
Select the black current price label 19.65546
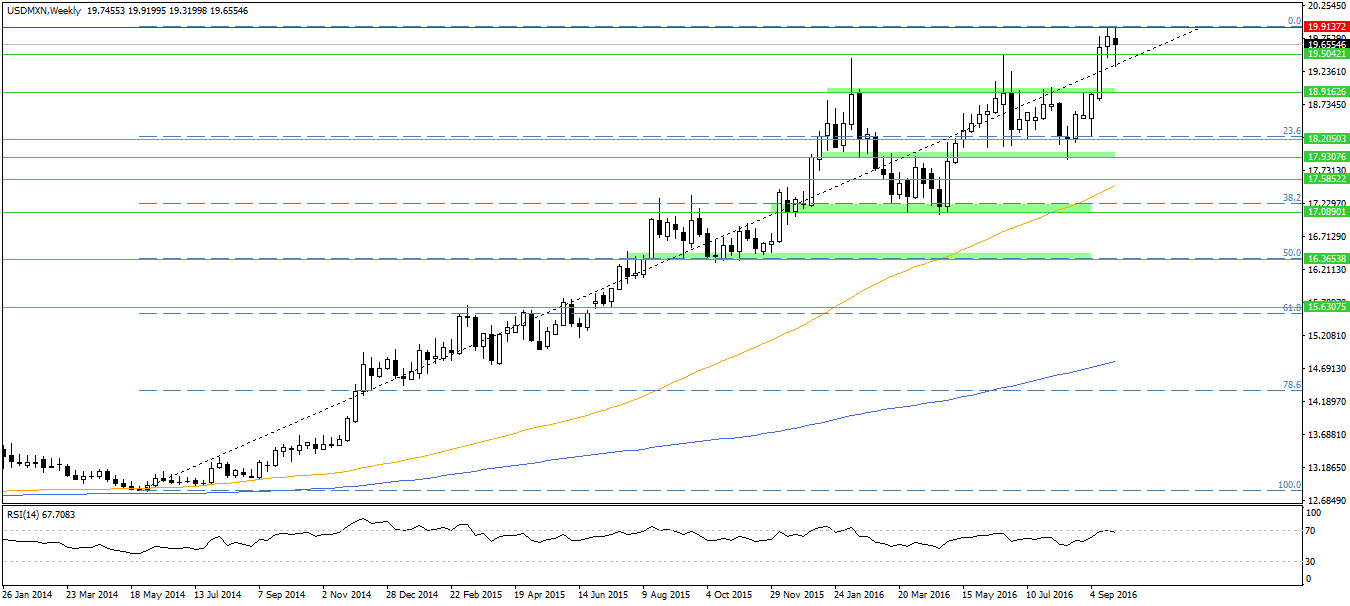1327,45
